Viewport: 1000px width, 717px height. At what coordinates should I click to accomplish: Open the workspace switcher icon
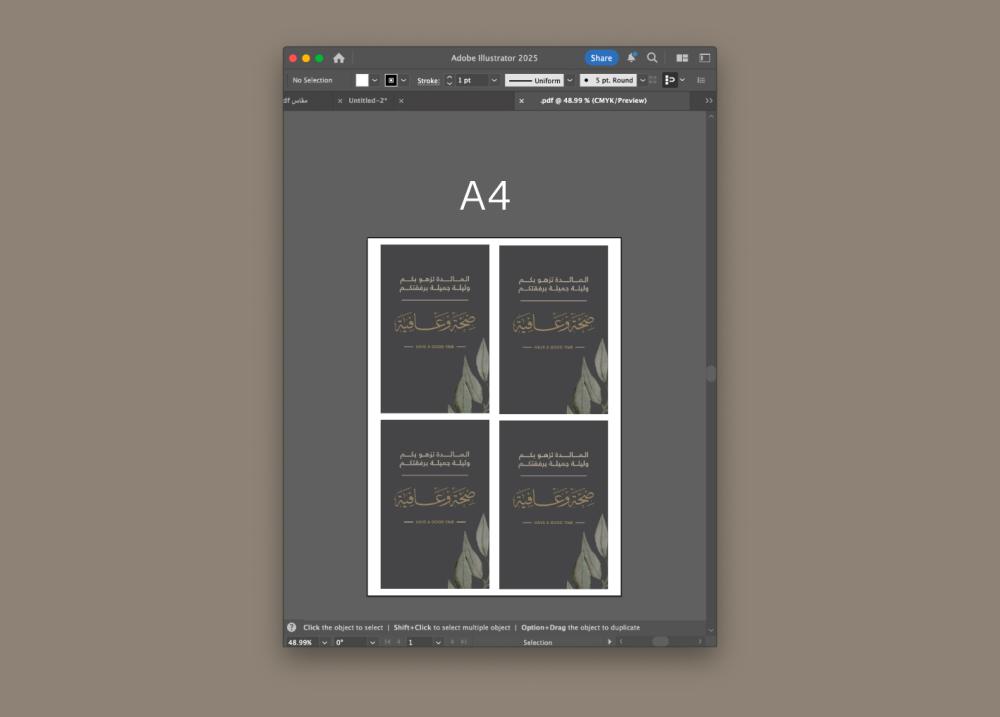(x=704, y=58)
